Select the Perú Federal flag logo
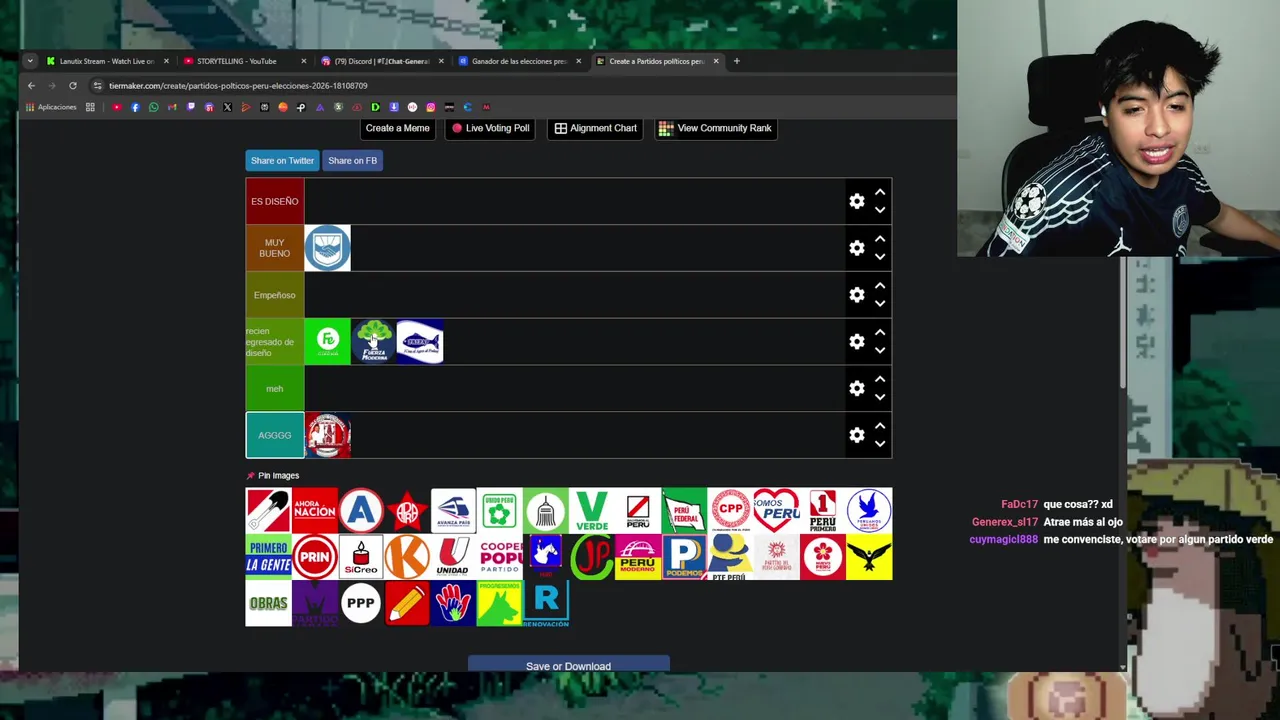The width and height of the screenshot is (1280, 720). 684,511
